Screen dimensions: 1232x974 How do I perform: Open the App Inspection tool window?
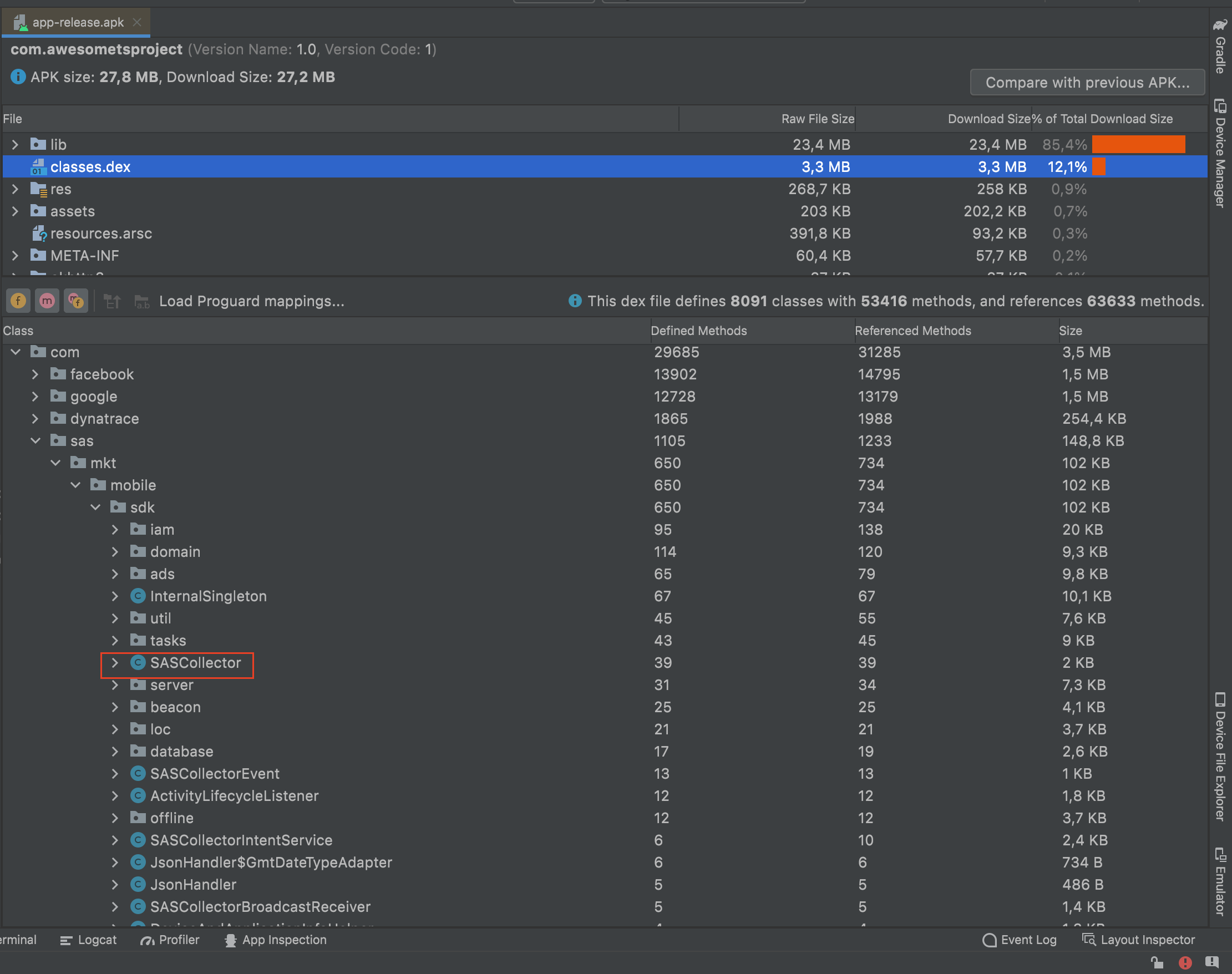pos(283,939)
